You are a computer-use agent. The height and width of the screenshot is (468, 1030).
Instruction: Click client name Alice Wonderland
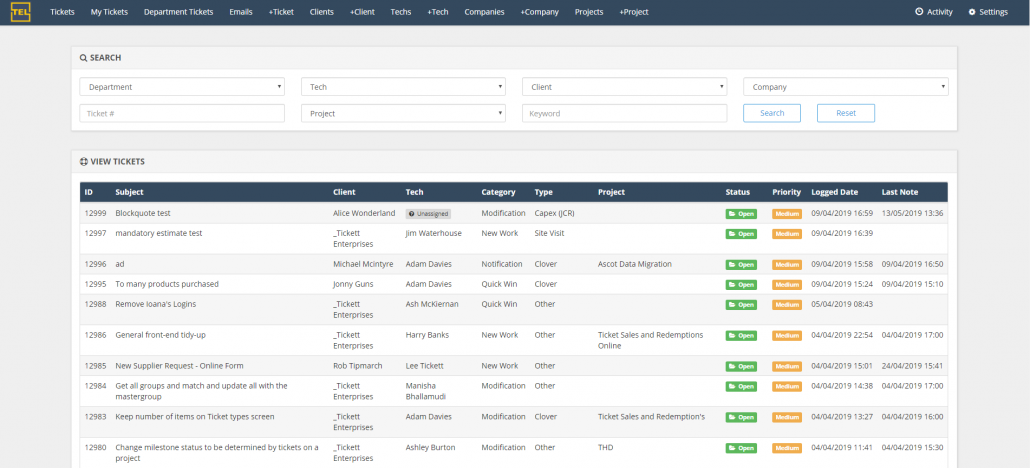(x=365, y=214)
